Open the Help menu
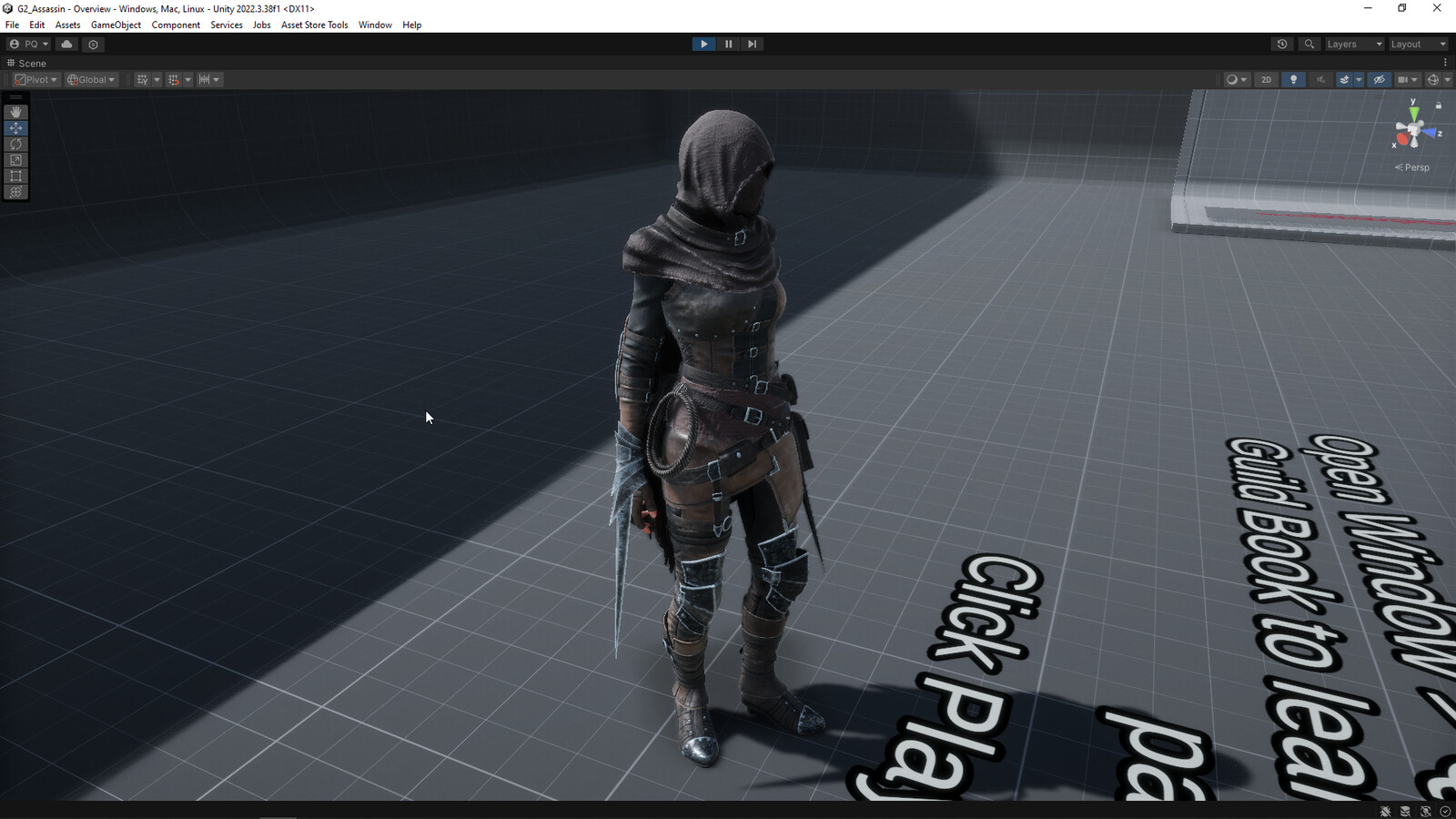 click(412, 25)
